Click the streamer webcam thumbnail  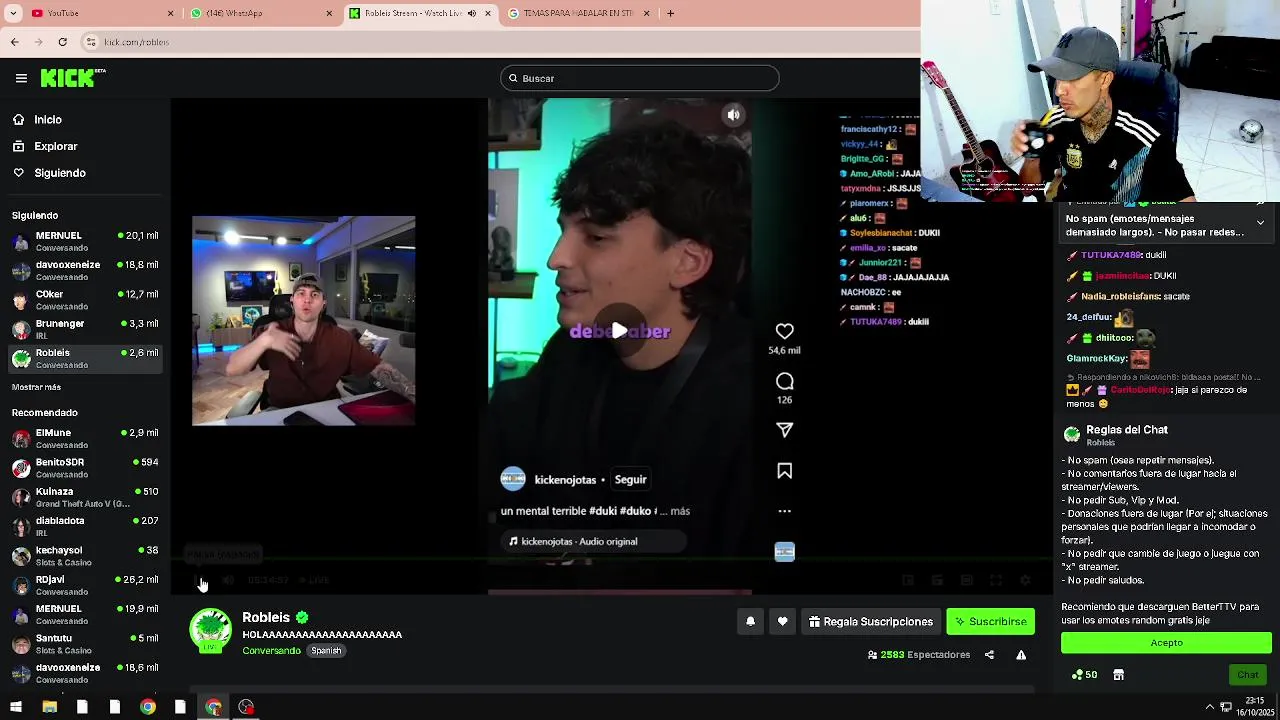point(303,321)
